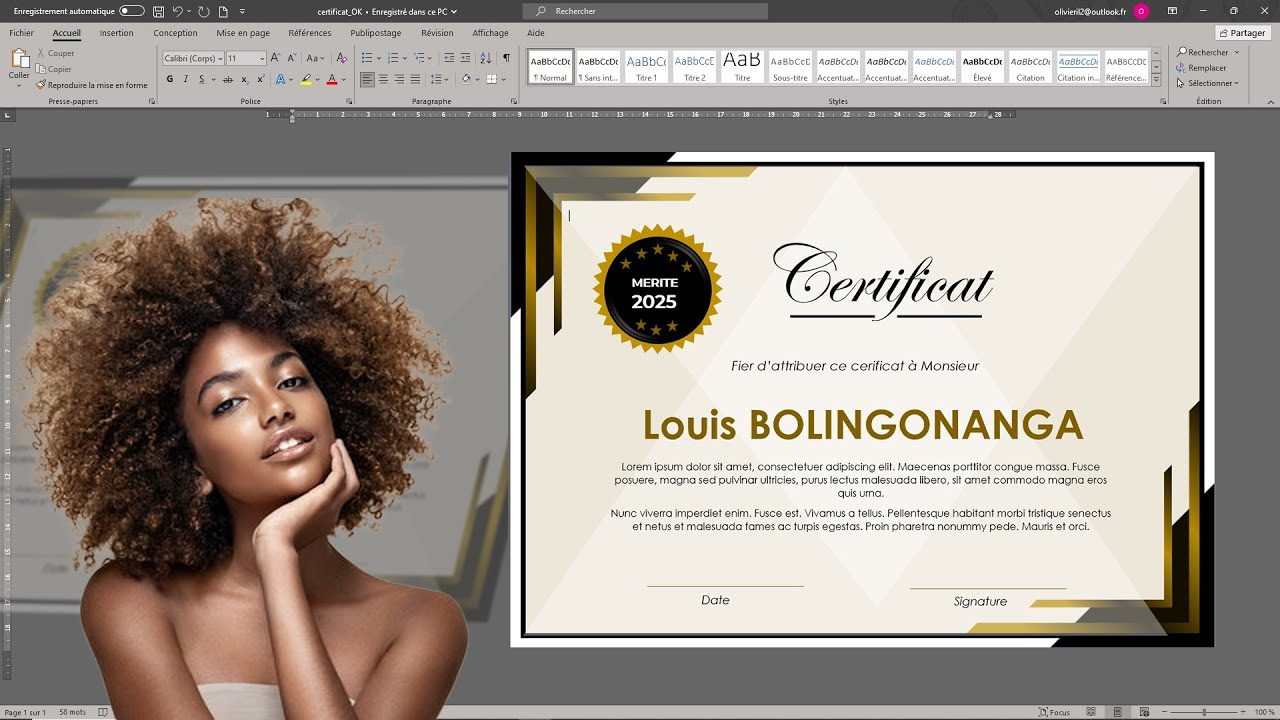The width and height of the screenshot is (1280, 720).
Task: Click the yellow text highlight color button
Action: point(306,79)
